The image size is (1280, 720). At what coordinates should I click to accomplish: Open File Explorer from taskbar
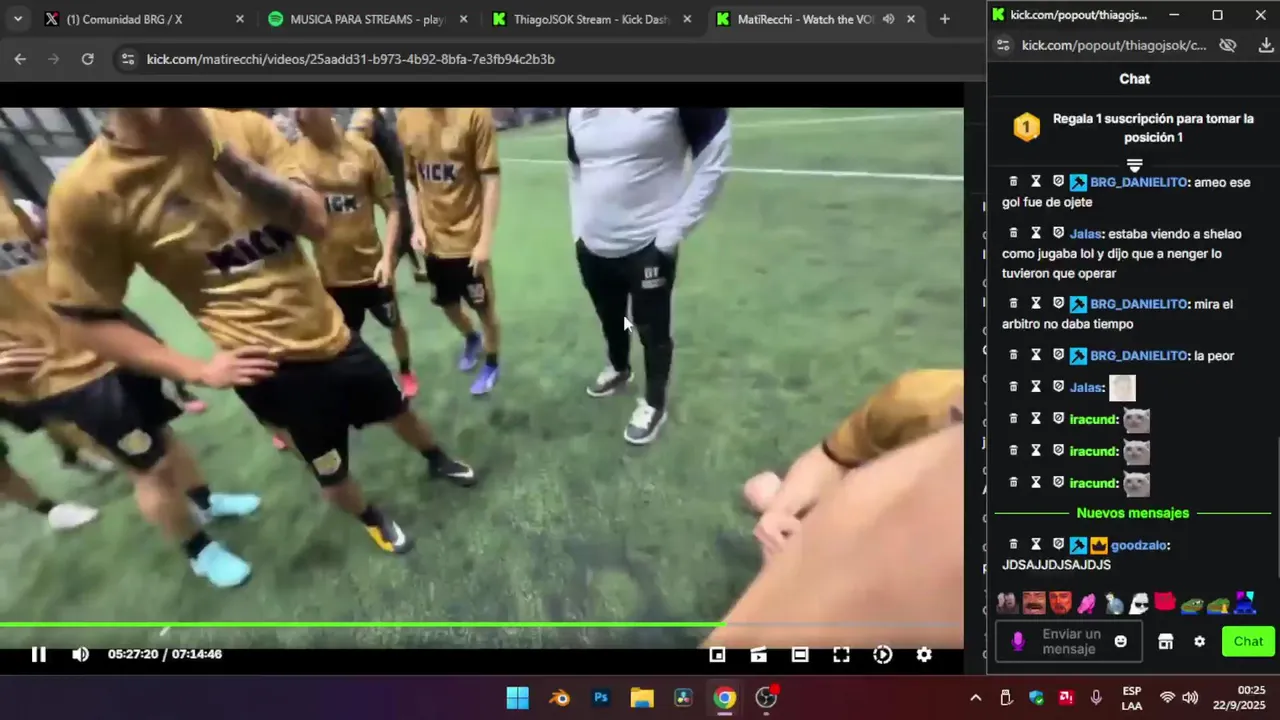[642, 698]
